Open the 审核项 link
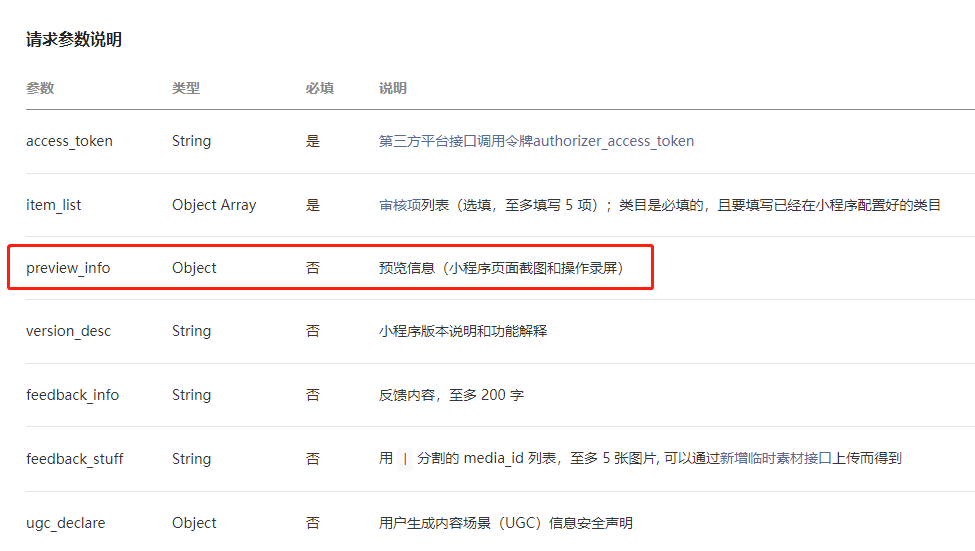Screen dimensions: 975x551 [x=400, y=205]
